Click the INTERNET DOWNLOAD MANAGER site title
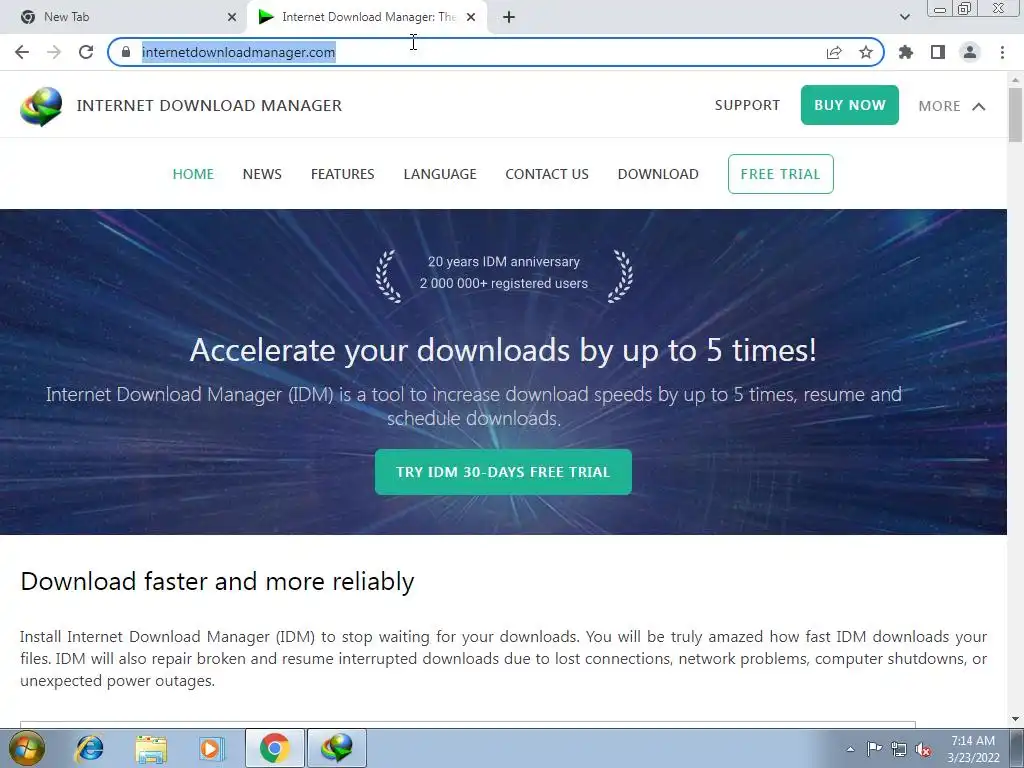Screen dimensions: 1024x768 (209, 105)
